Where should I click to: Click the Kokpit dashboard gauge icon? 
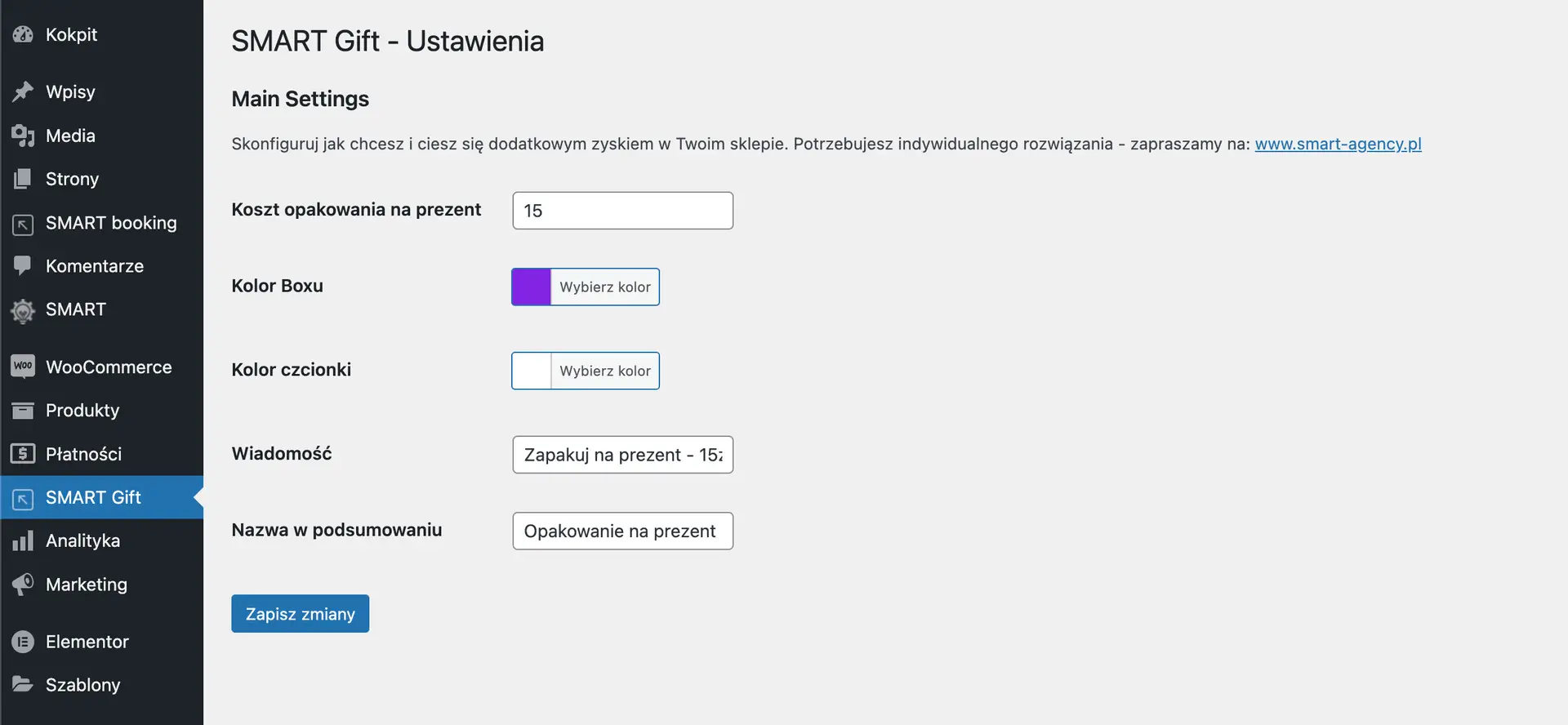[x=23, y=34]
